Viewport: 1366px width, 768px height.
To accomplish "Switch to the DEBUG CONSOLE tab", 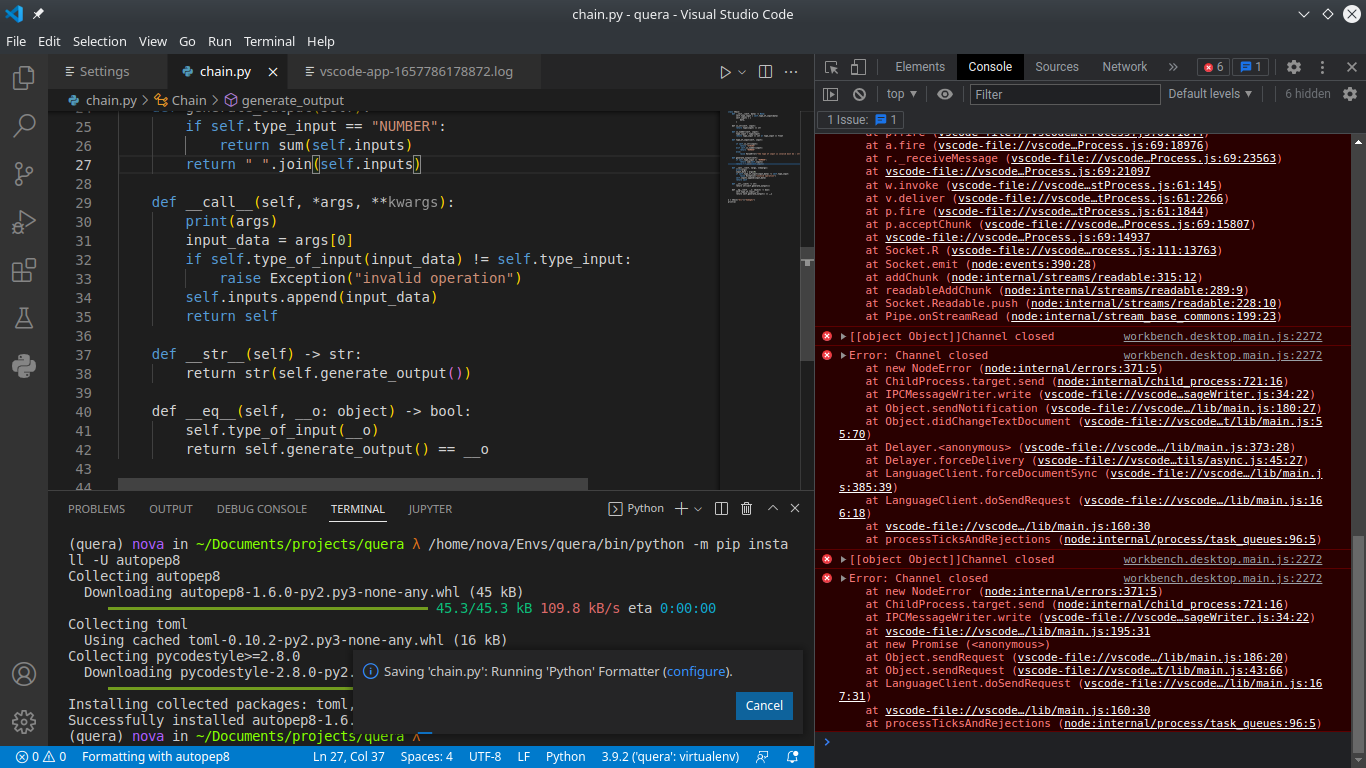I will pyautogui.click(x=261, y=509).
